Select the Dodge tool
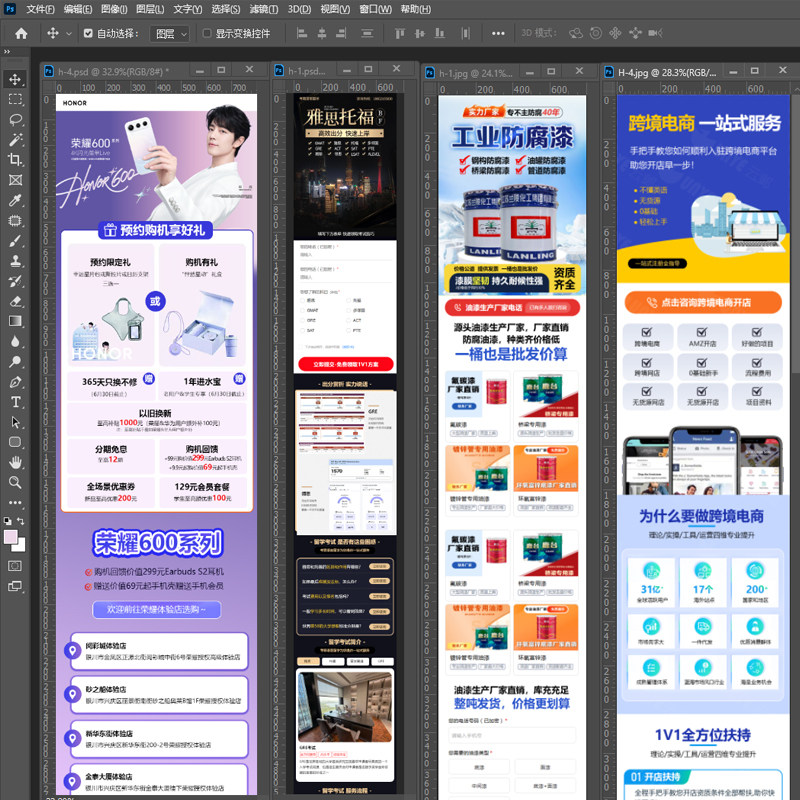800x800 pixels. pyautogui.click(x=15, y=362)
